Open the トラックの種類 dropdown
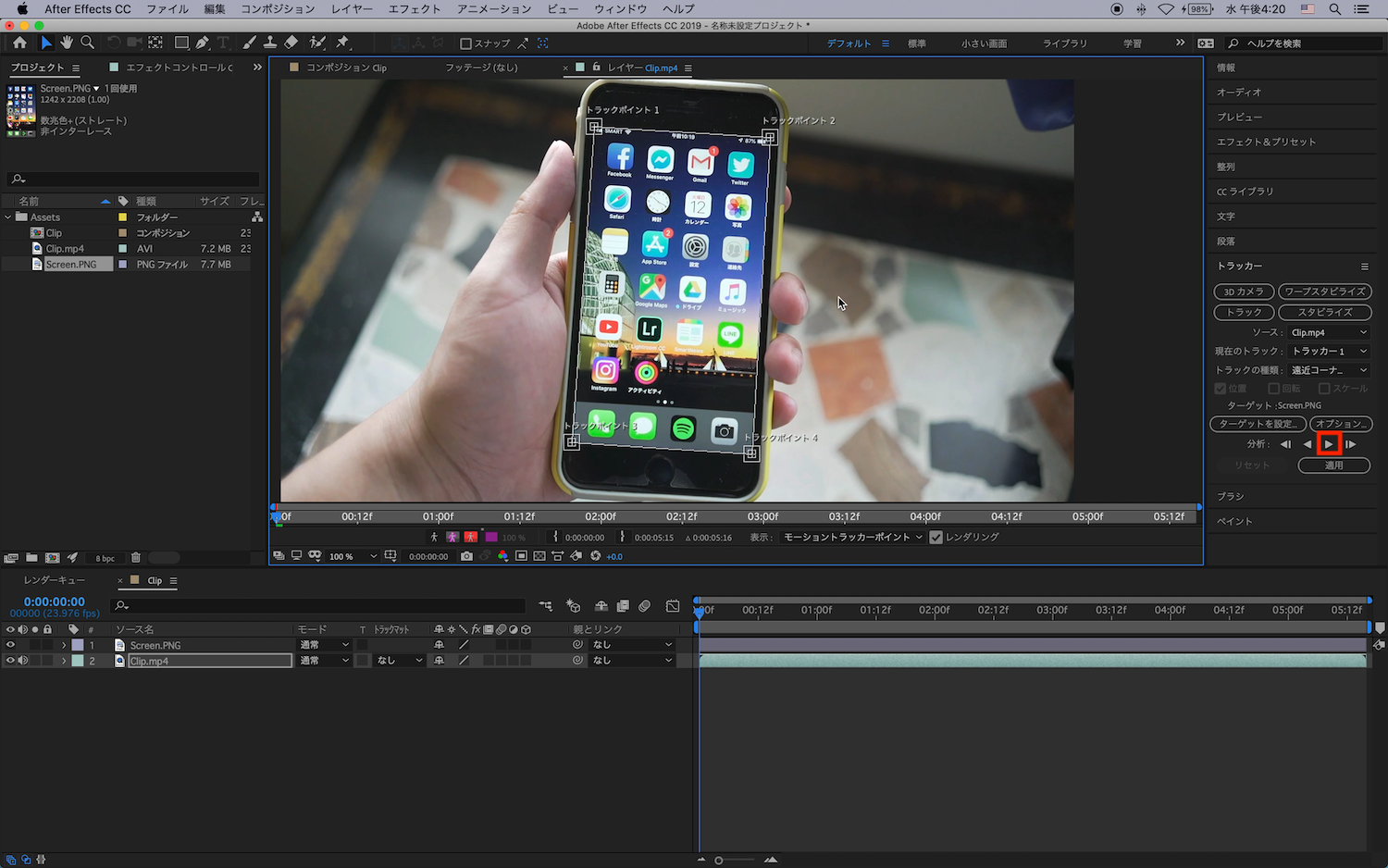Screen dimensions: 1388x868 coord(1328,370)
